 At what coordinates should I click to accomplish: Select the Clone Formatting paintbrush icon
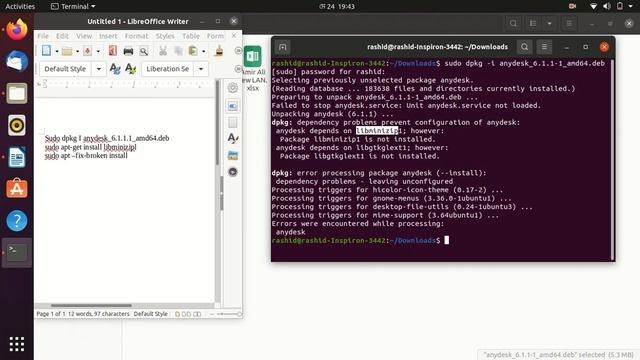tap(219, 51)
